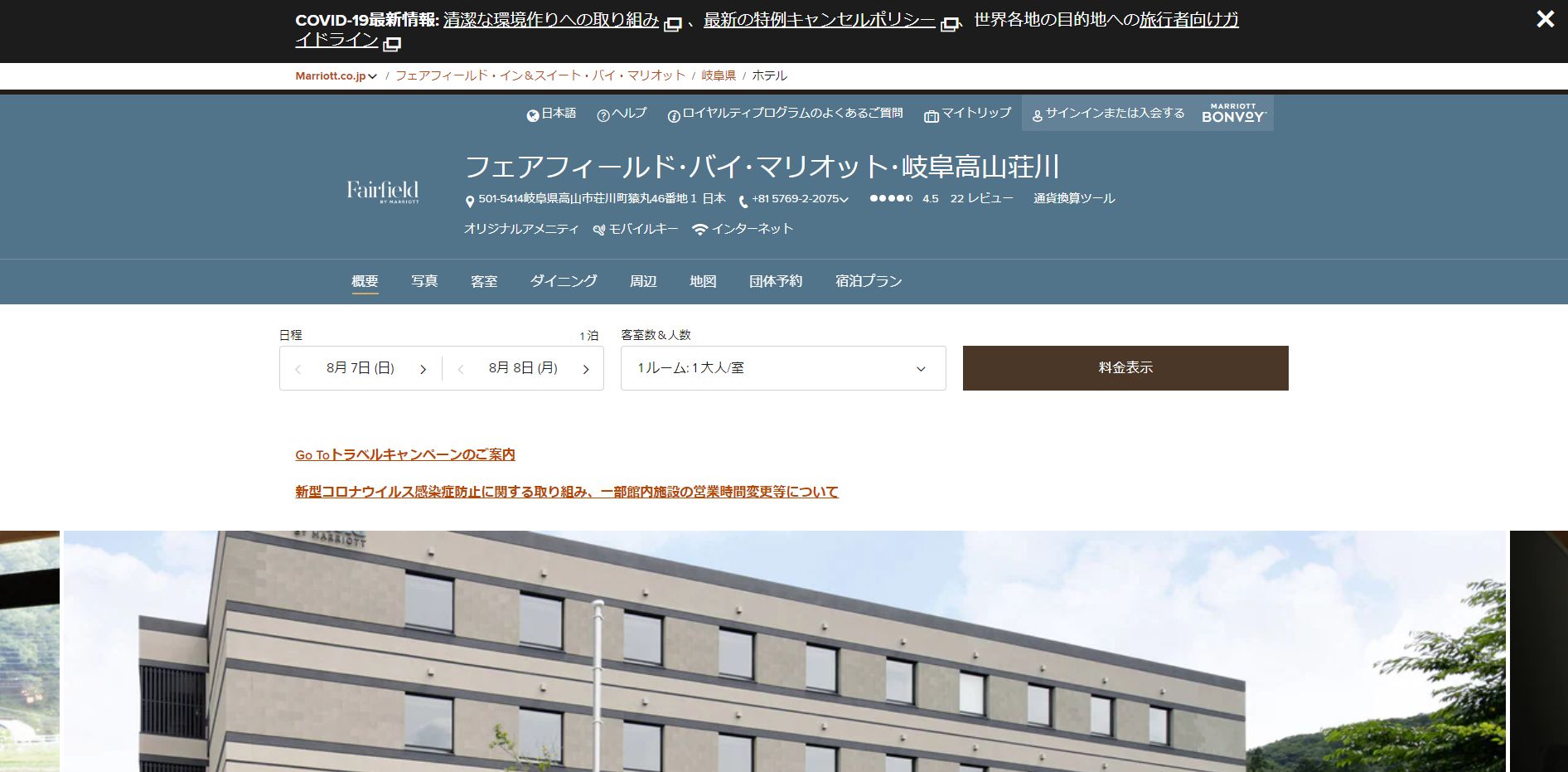Open the Go Toトラベルキャンペーンのご案内 link
The height and width of the screenshot is (772, 1568).
coord(405,454)
